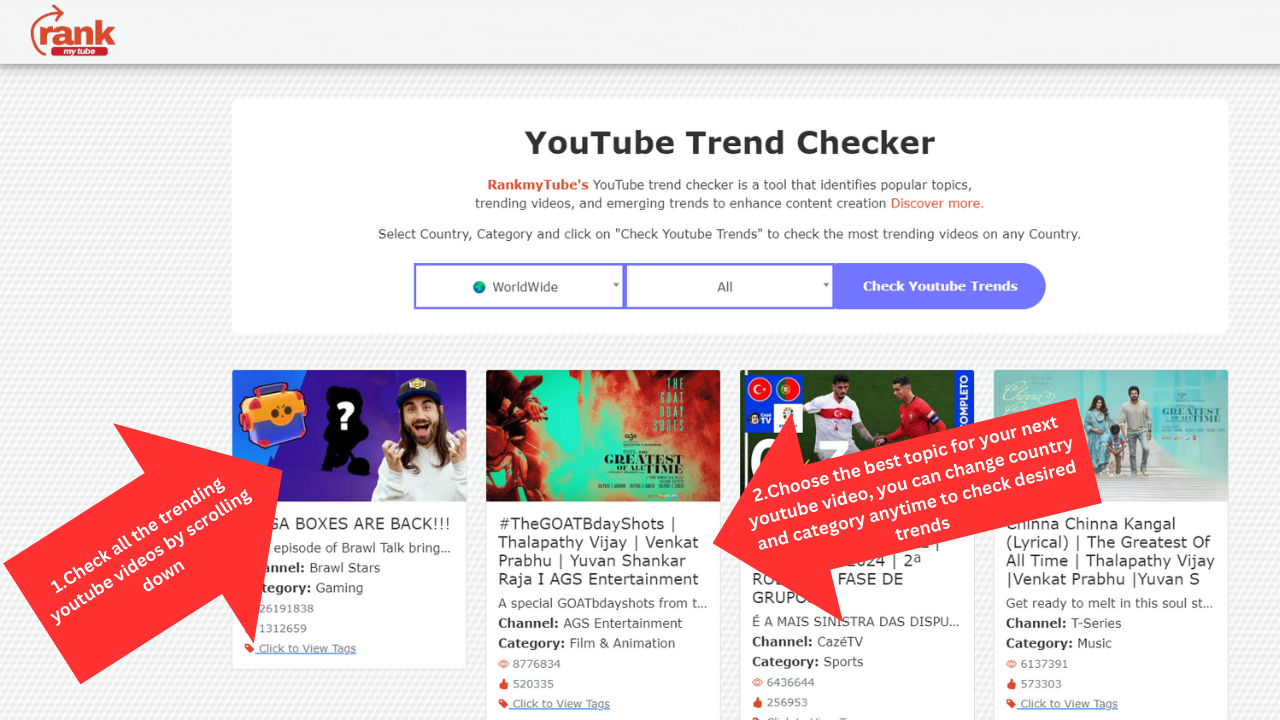This screenshot has height=720, width=1280.
Task: Click the views eye icon under AGS Entertainment
Action: coord(504,664)
